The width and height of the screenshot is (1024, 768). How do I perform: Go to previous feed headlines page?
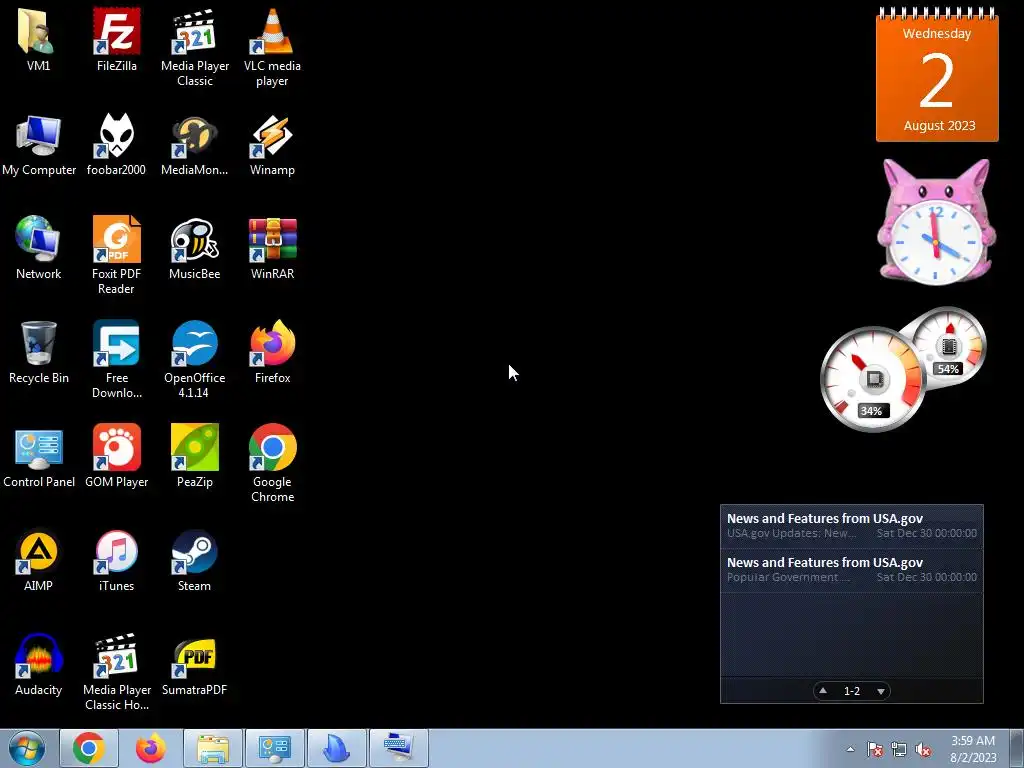[823, 691]
